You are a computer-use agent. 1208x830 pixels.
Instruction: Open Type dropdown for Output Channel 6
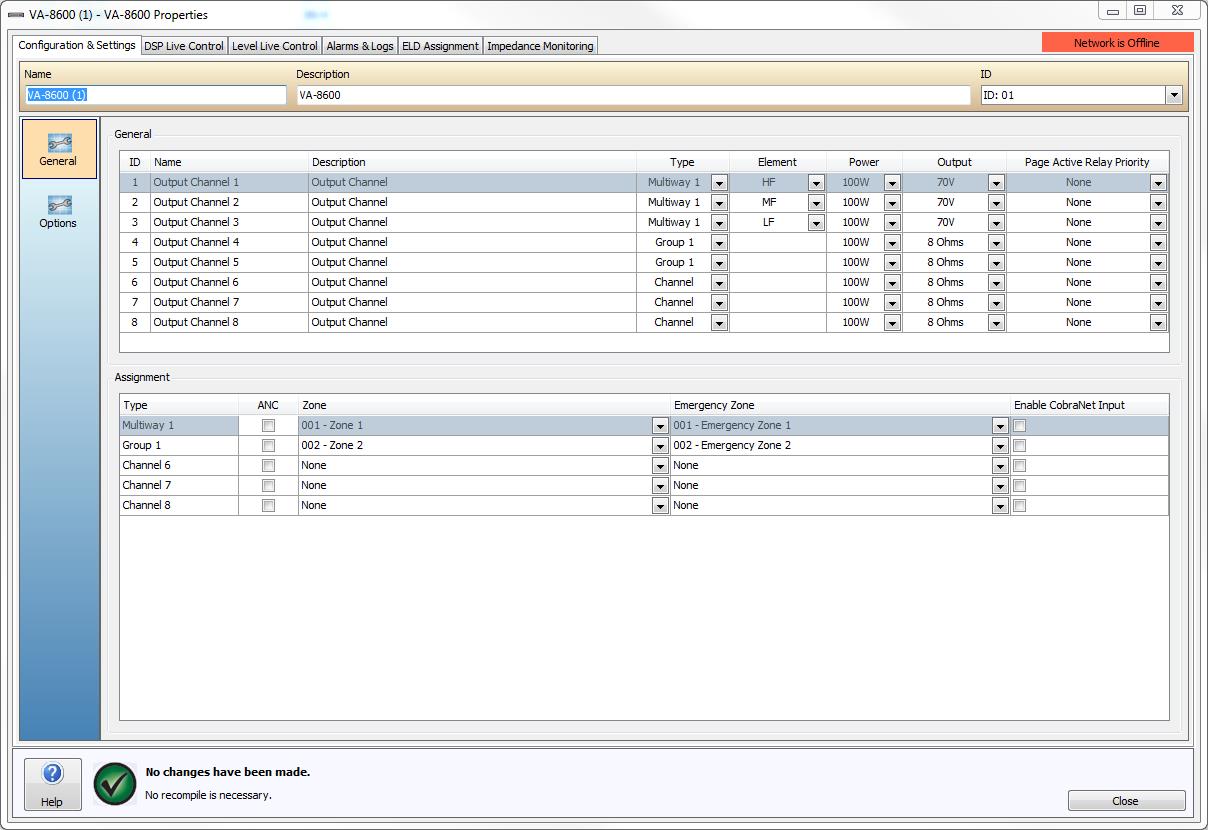pos(718,283)
